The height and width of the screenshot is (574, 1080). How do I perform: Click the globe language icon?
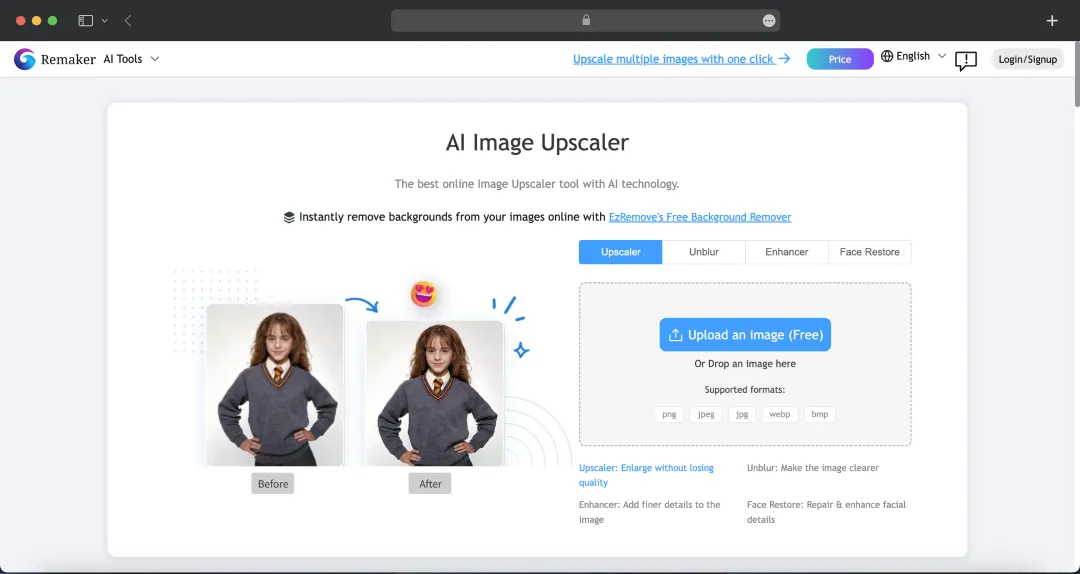(x=887, y=56)
